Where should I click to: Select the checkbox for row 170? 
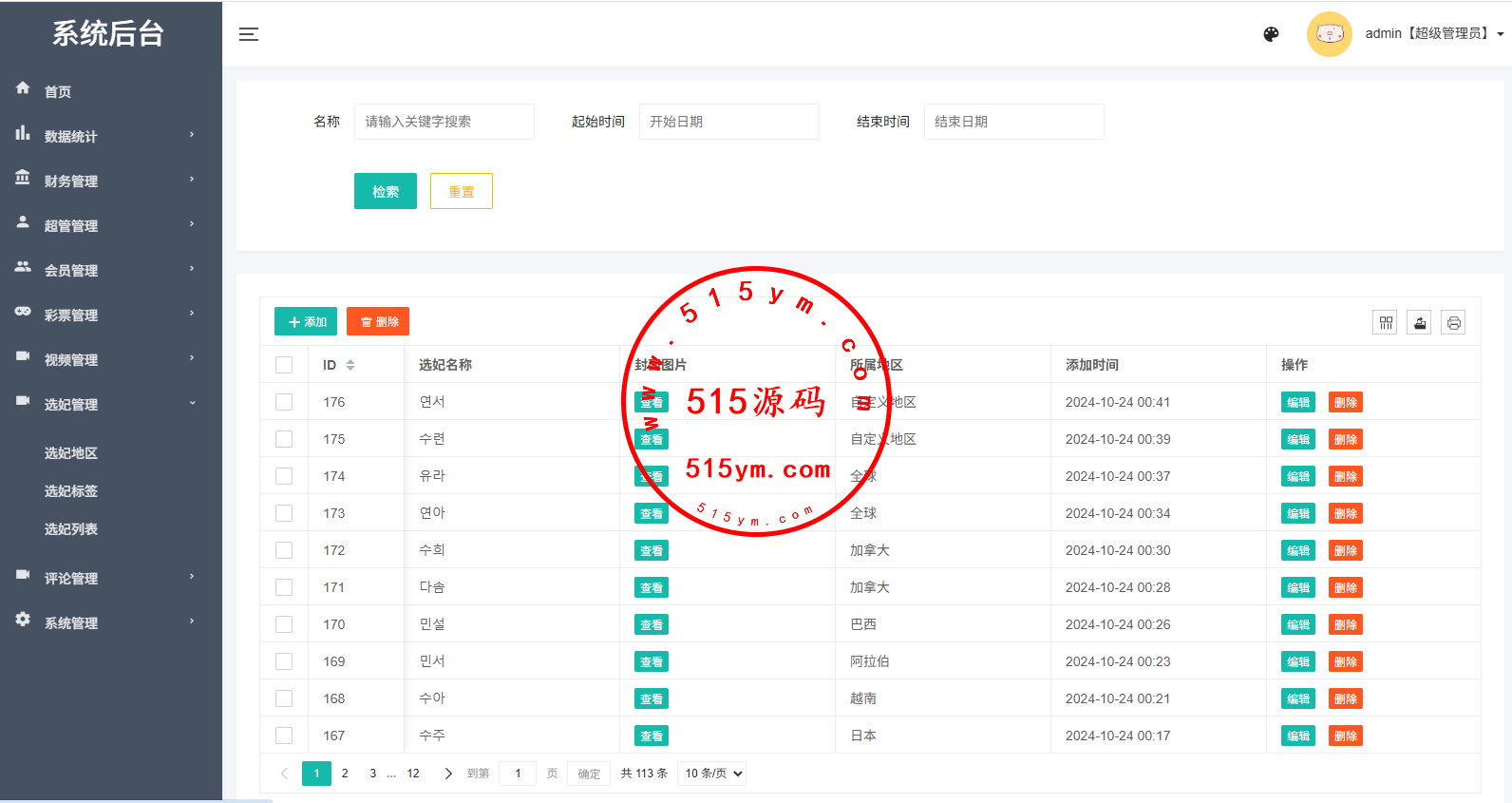284,624
